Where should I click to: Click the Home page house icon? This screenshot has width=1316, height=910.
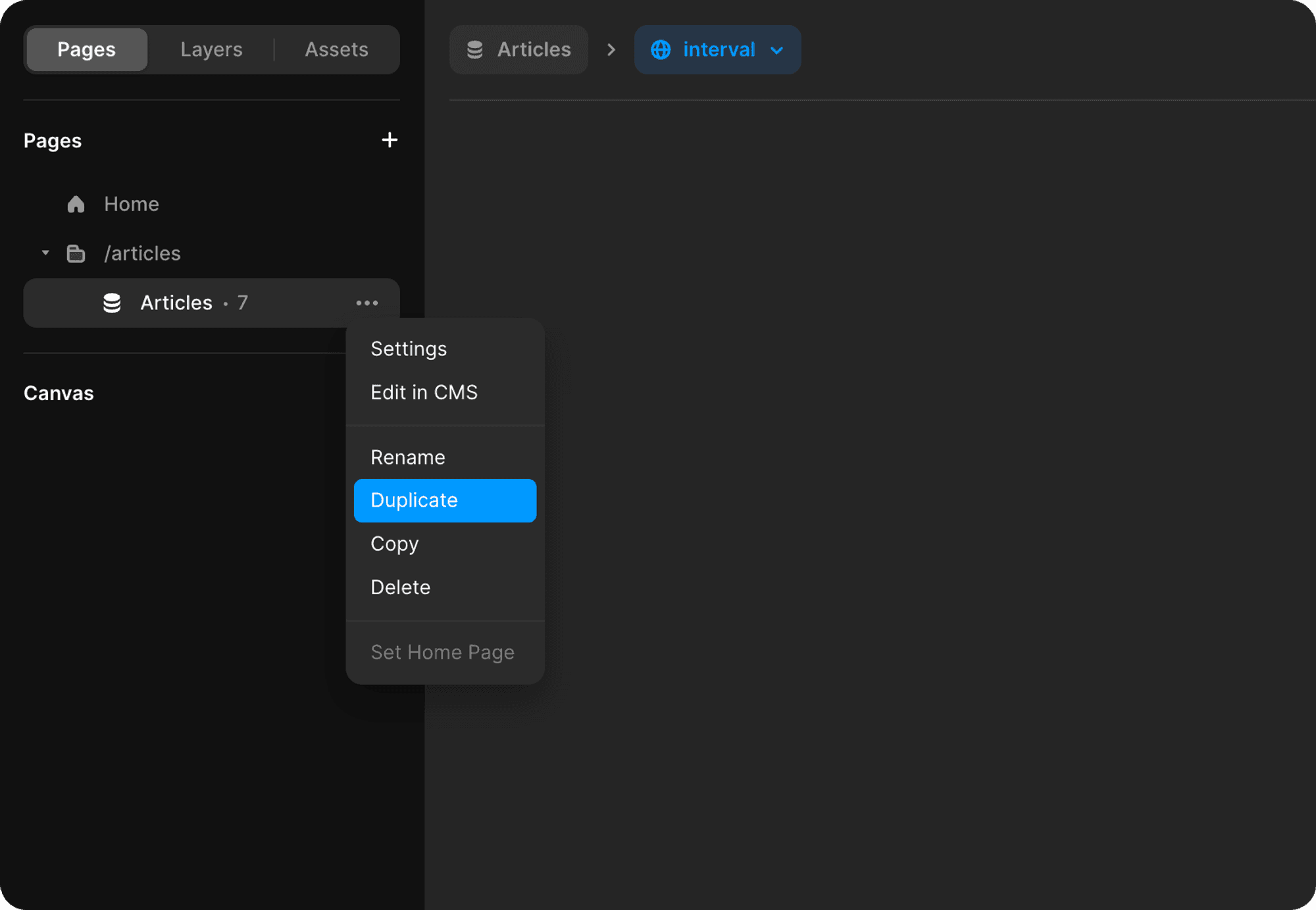click(x=76, y=204)
